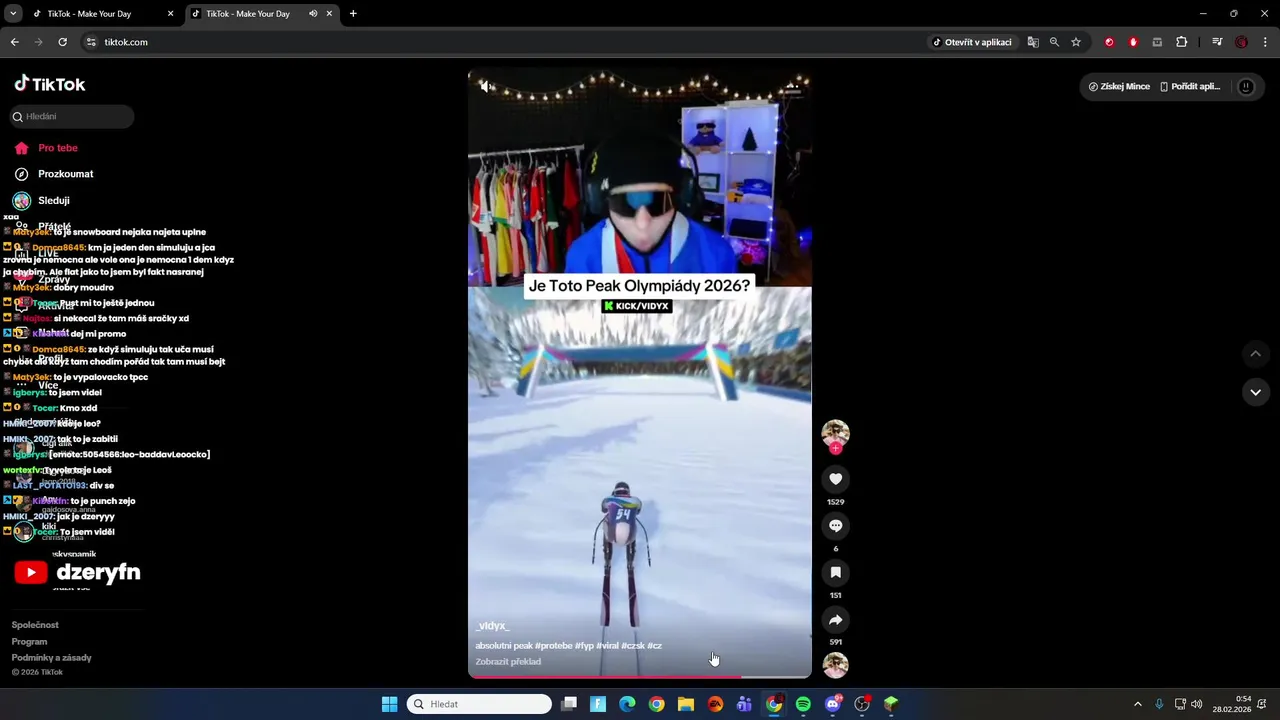The image size is (1280, 720).
Task: Click the taskbar Hledat search box
Action: (480, 704)
